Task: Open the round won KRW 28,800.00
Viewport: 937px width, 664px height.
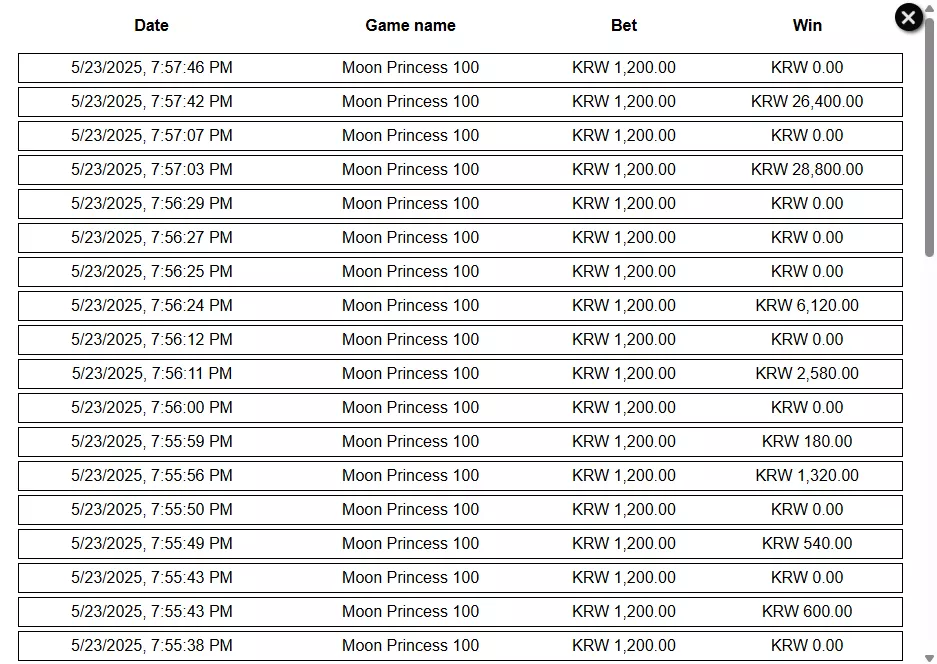Action: point(460,170)
